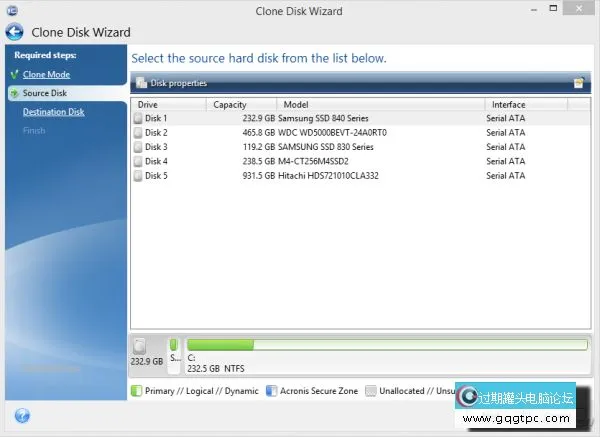Click the Disk 5 drive icon
Image resolution: width=600 pixels, height=437 pixels.
click(x=138, y=176)
